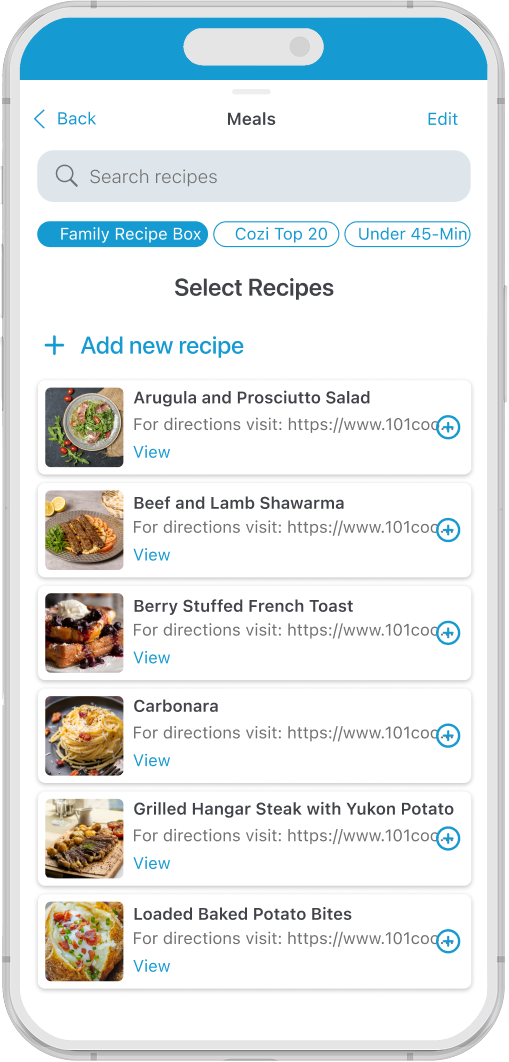This screenshot has height=1062, width=509.
Task: Tap the Berry Stuffed French Toast thumbnail
Action: (x=85, y=633)
